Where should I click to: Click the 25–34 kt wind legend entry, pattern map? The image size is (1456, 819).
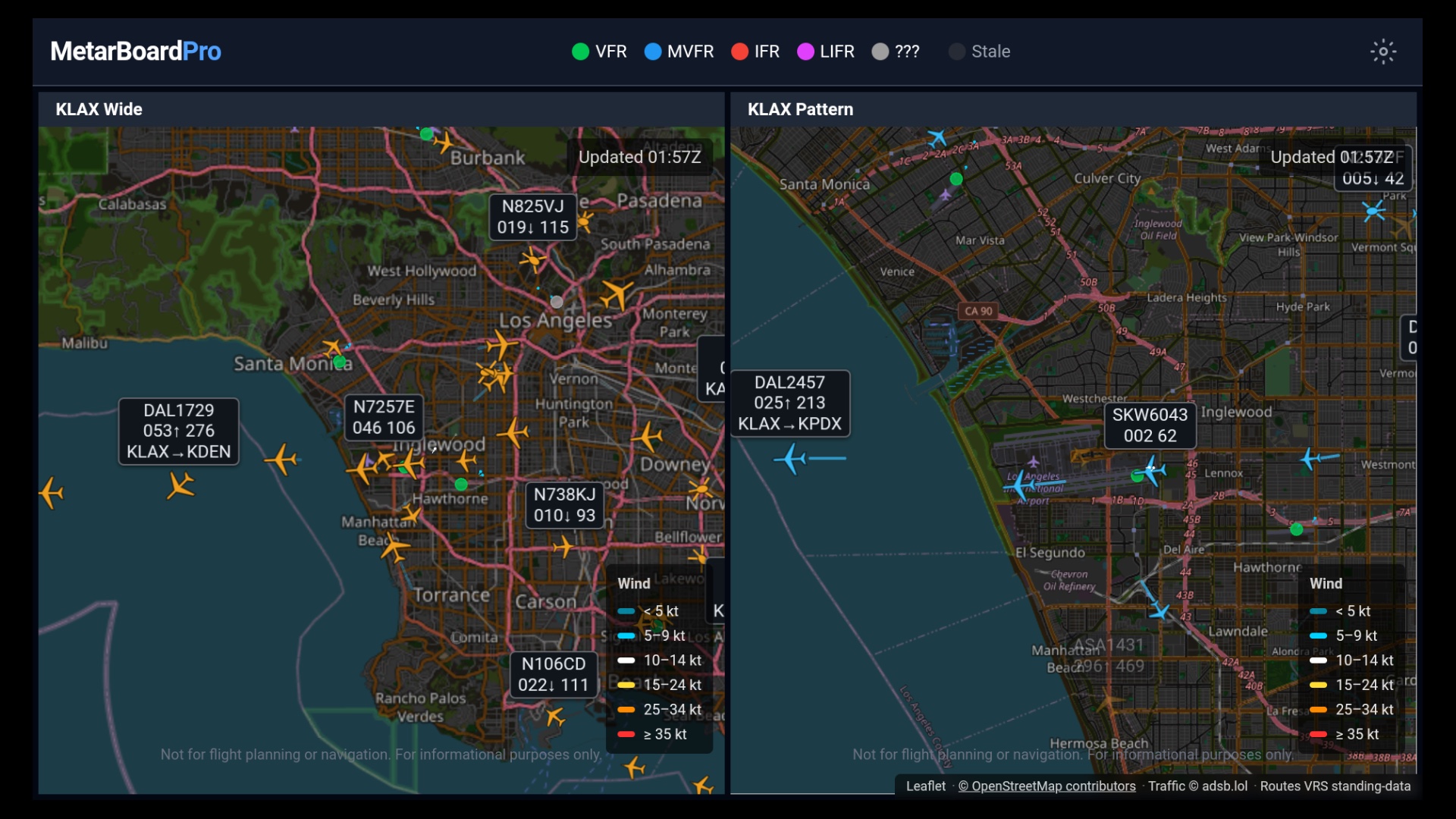click(x=1351, y=710)
